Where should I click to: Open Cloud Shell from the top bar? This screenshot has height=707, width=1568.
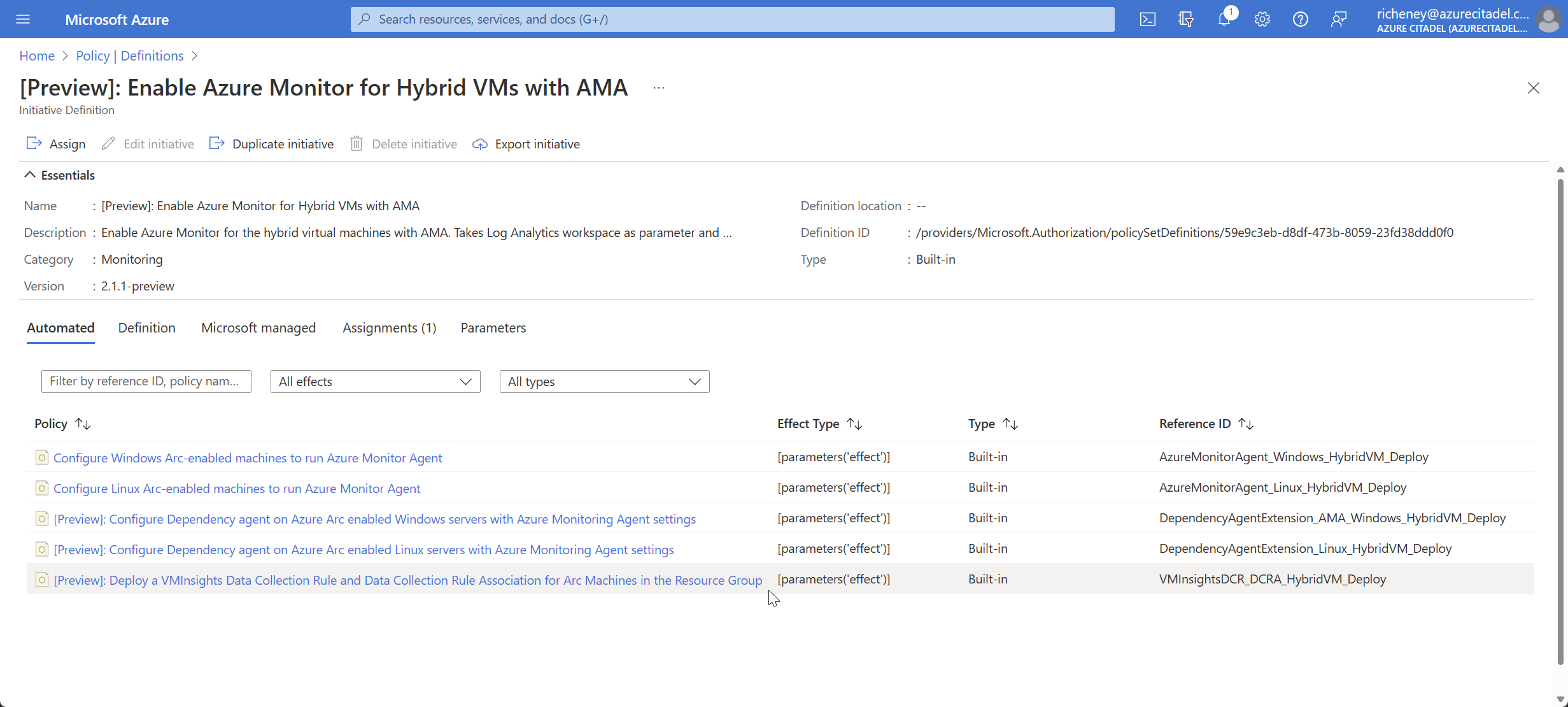(x=1148, y=19)
